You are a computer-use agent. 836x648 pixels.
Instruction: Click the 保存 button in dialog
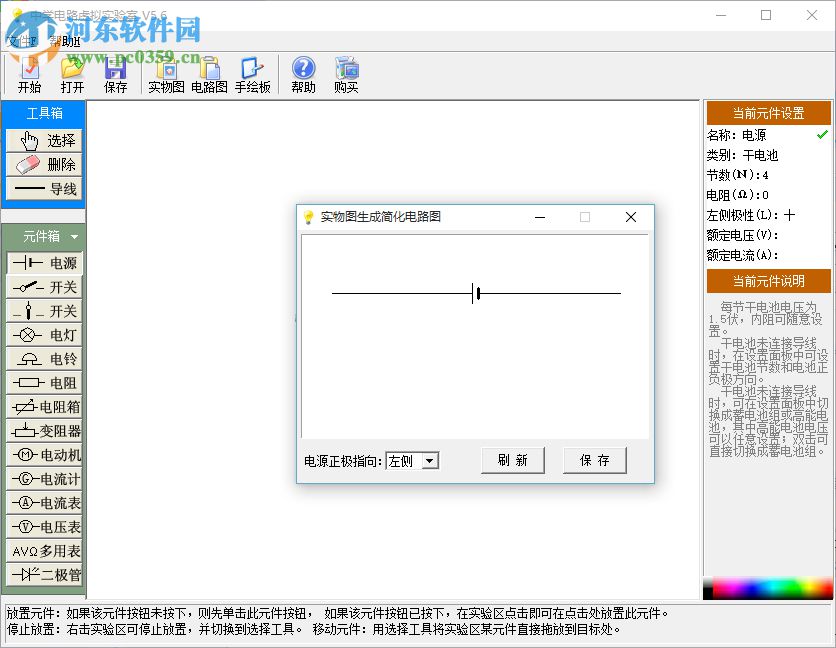(x=594, y=460)
